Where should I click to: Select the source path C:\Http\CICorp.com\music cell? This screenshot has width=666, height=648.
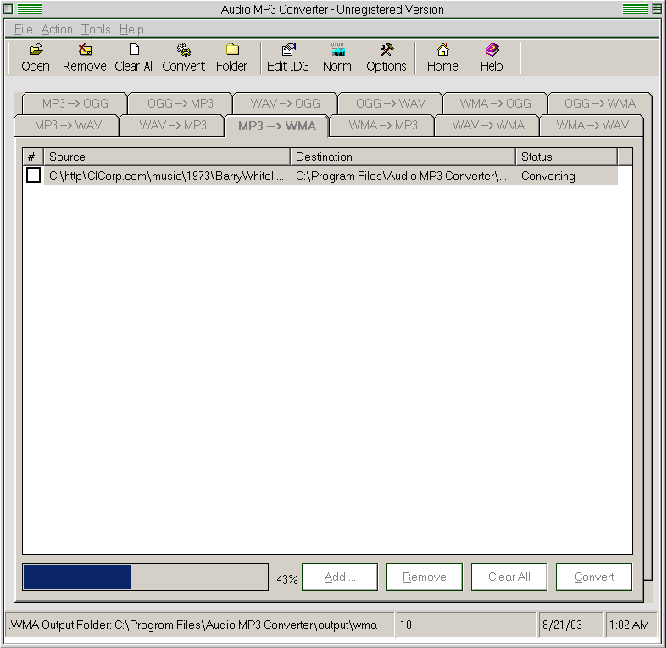166,176
